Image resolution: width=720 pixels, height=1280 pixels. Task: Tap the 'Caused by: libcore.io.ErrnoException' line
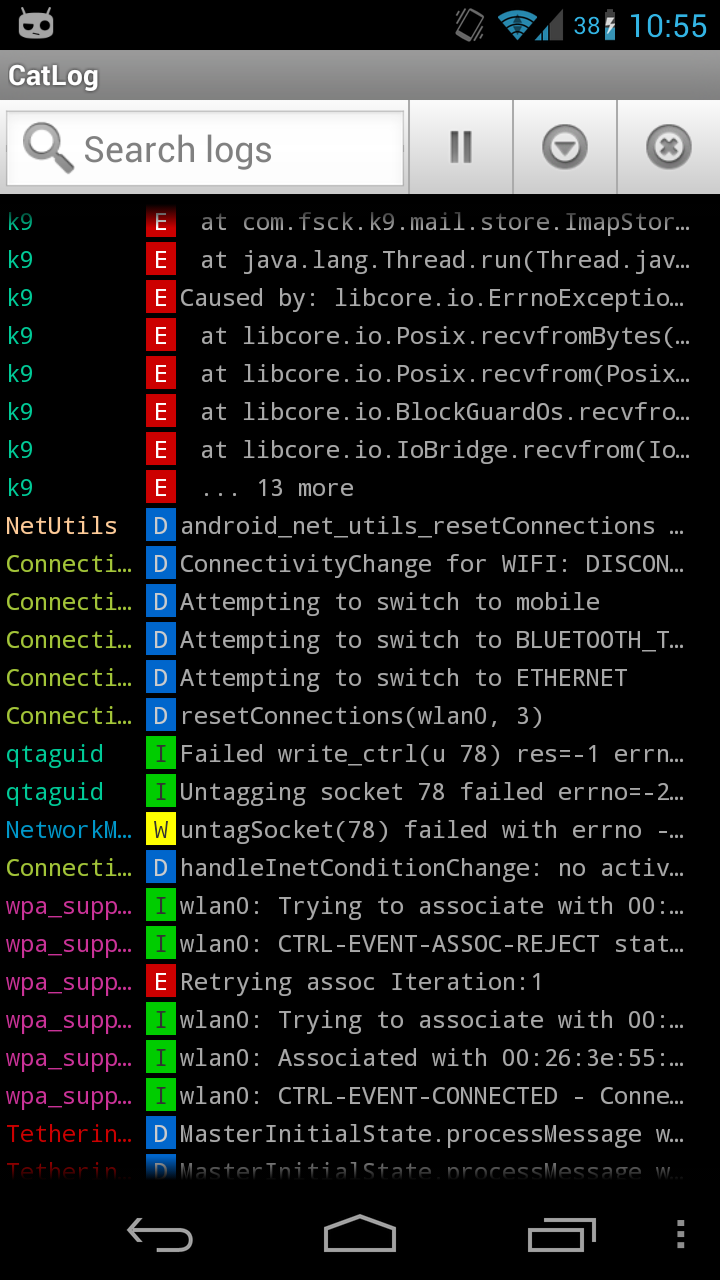(x=432, y=298)
